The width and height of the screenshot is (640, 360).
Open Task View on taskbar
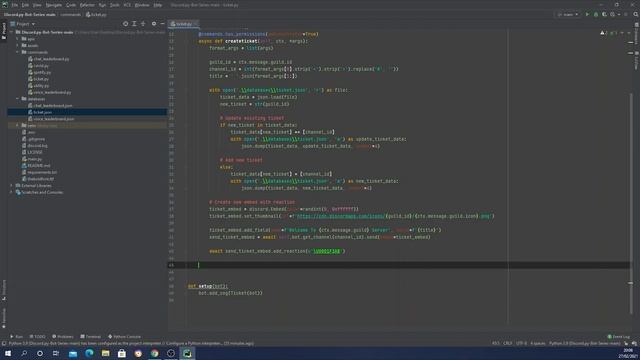point(56,353)
